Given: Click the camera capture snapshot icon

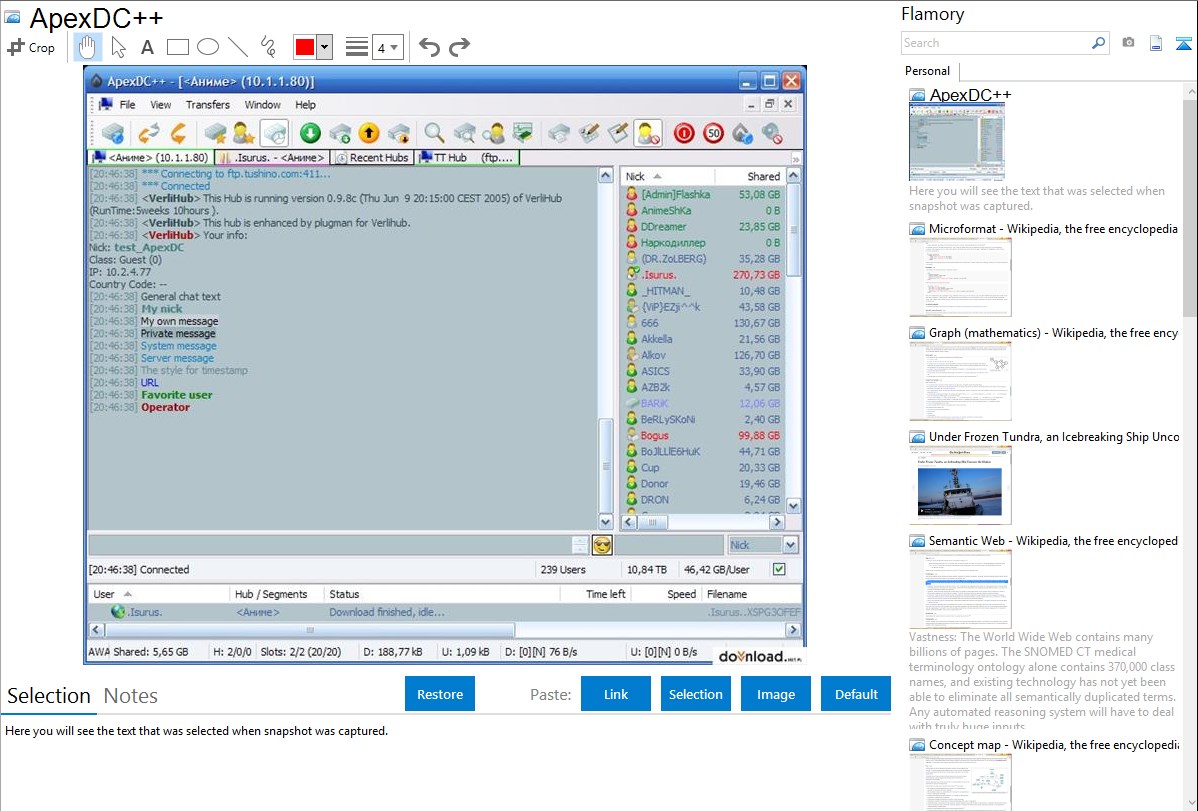Looking at the screenshot, I should [1128, 43].
